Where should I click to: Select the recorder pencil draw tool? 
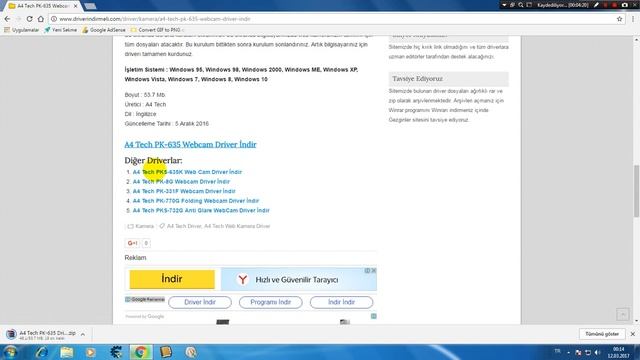597,5
